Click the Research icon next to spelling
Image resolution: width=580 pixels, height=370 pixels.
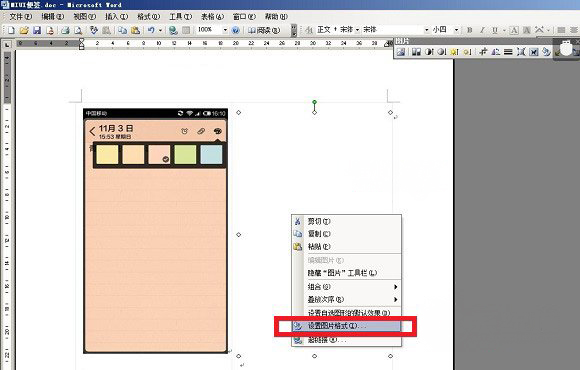106,30
